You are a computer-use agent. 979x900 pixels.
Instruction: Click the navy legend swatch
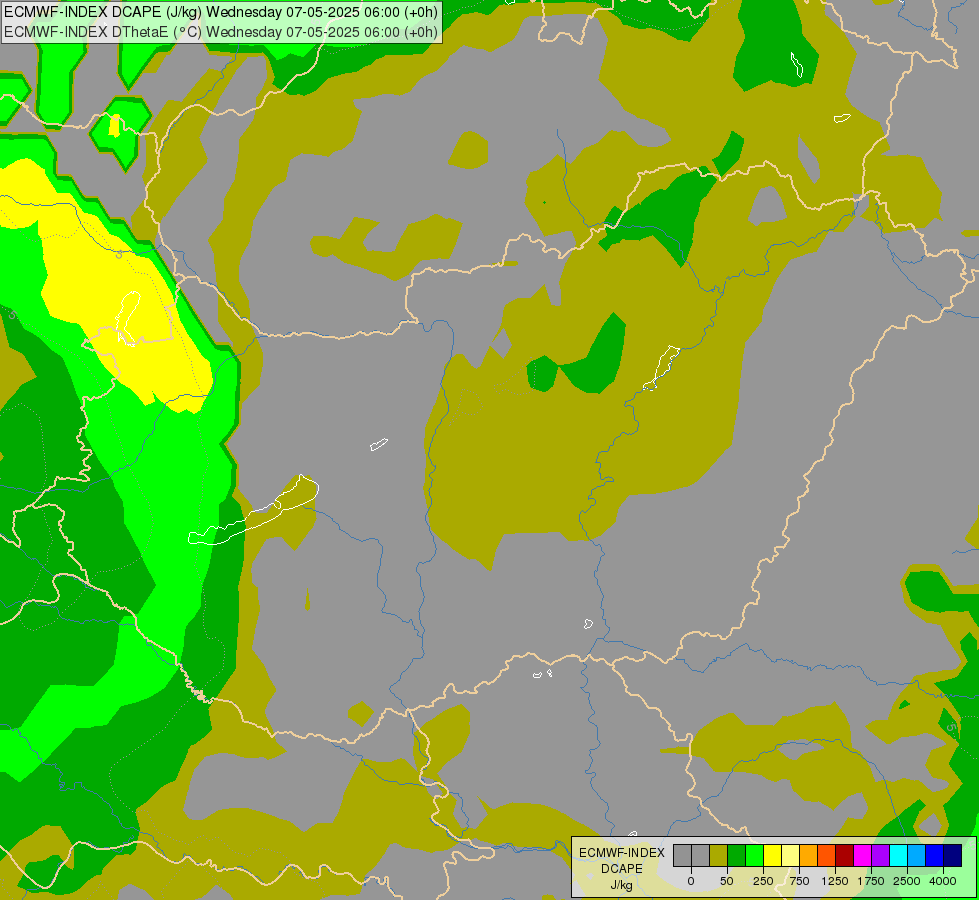[952, 855]
